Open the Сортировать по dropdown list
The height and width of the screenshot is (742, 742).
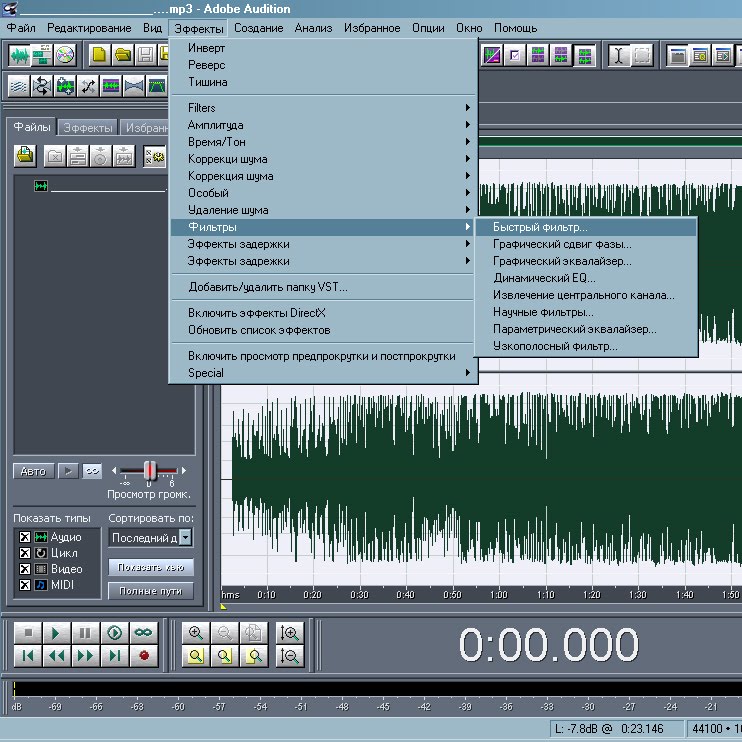[x=186, y=538]
